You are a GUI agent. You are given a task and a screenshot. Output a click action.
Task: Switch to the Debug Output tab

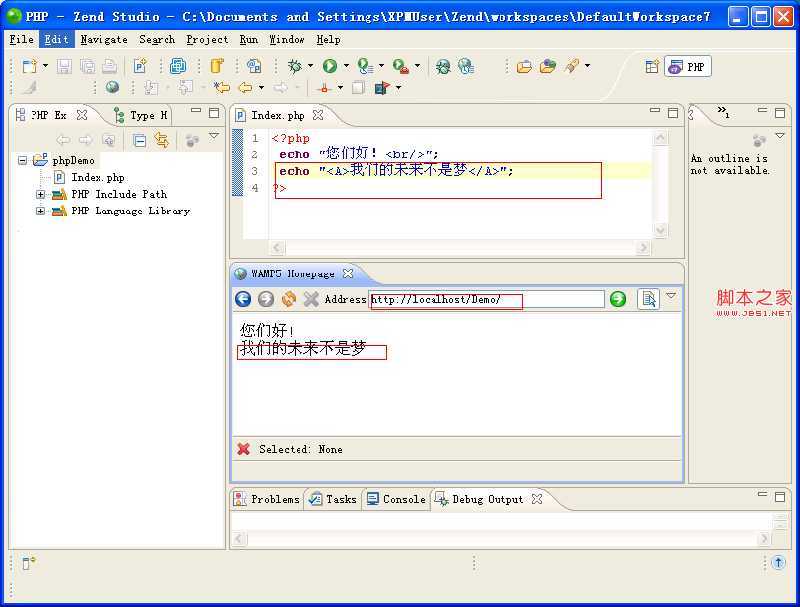(480, 499)
